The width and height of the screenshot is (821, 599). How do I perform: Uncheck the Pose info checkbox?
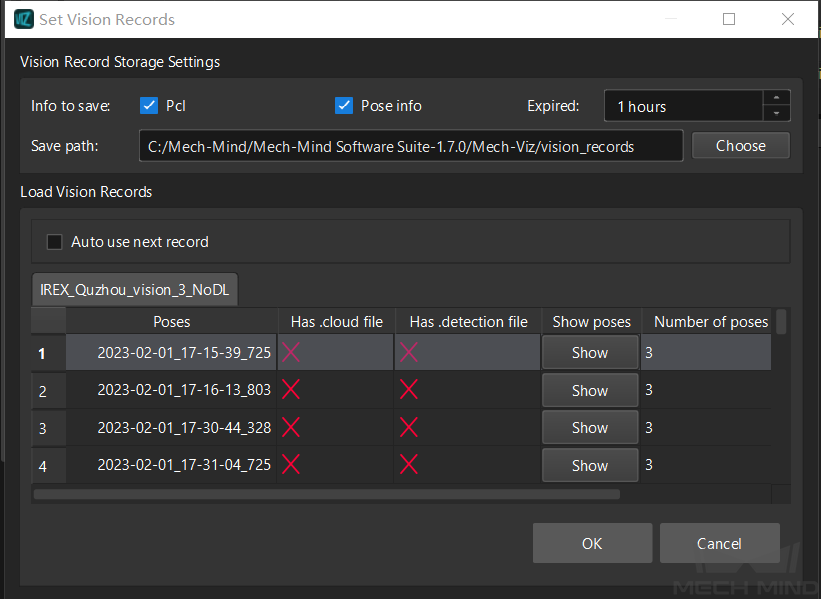pos(344,106)
